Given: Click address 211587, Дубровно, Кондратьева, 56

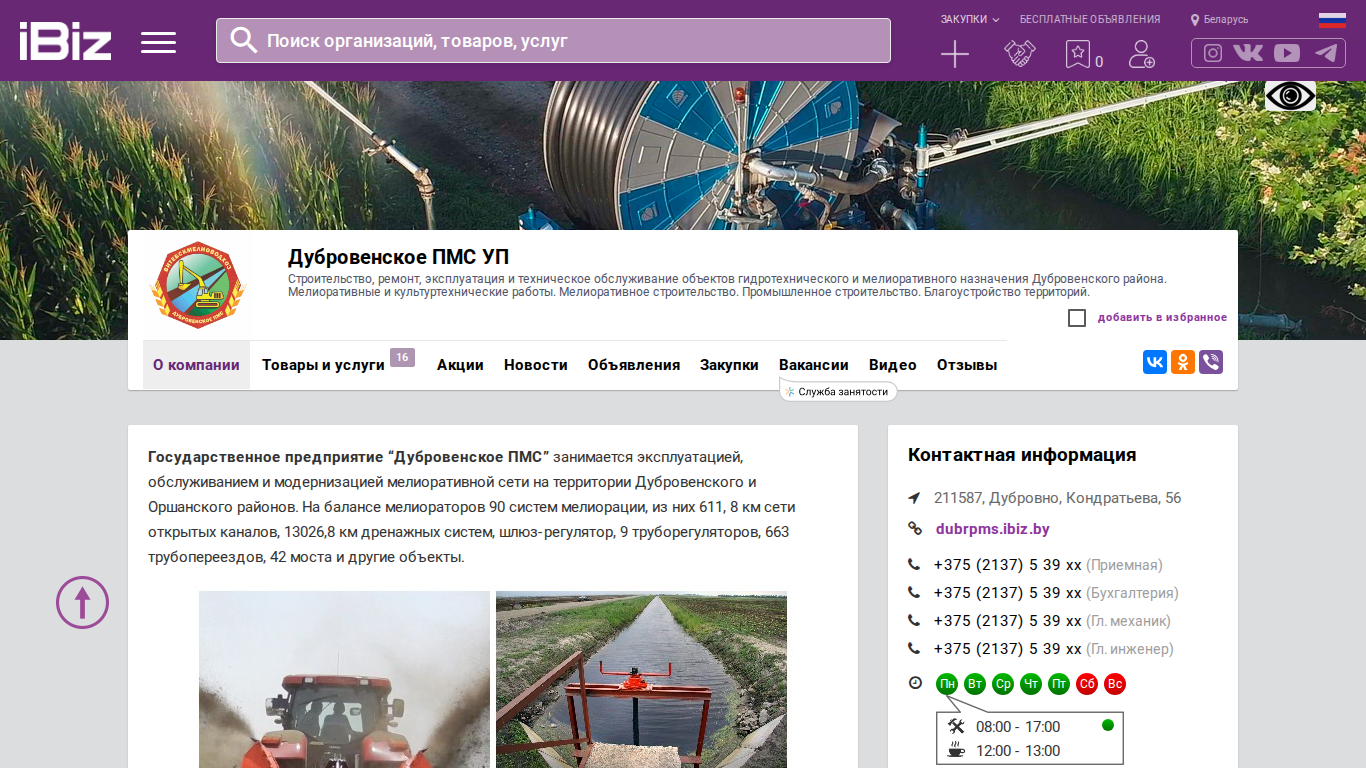Looking at the screenshot, I should tap(1057, 498).
